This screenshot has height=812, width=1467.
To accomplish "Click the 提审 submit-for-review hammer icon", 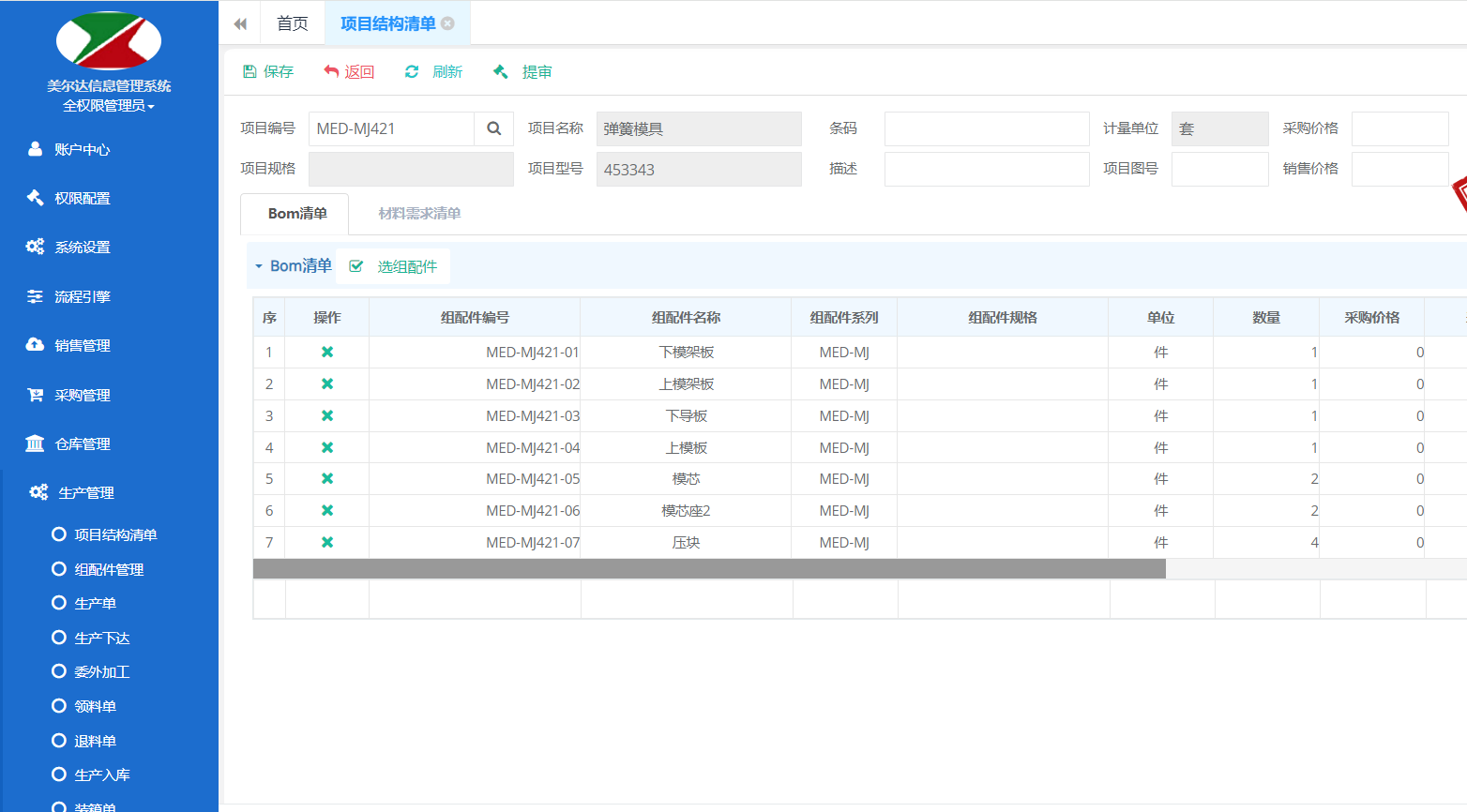I will [501, 71].
